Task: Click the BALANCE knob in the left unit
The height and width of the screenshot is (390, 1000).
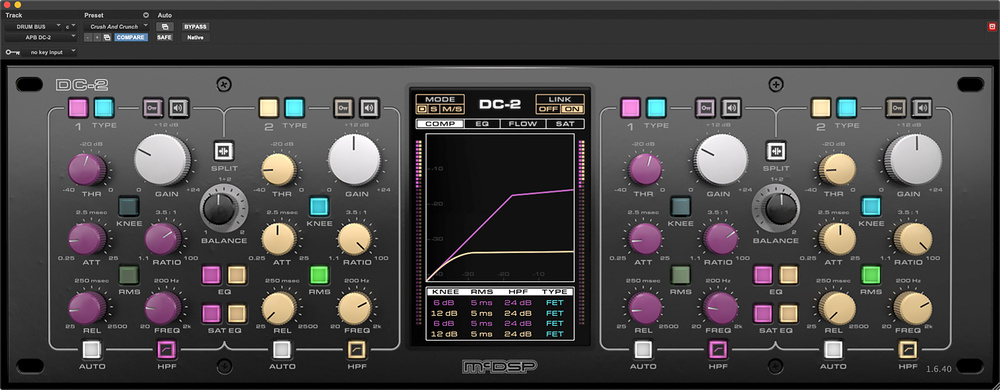Action: (219, 208)
